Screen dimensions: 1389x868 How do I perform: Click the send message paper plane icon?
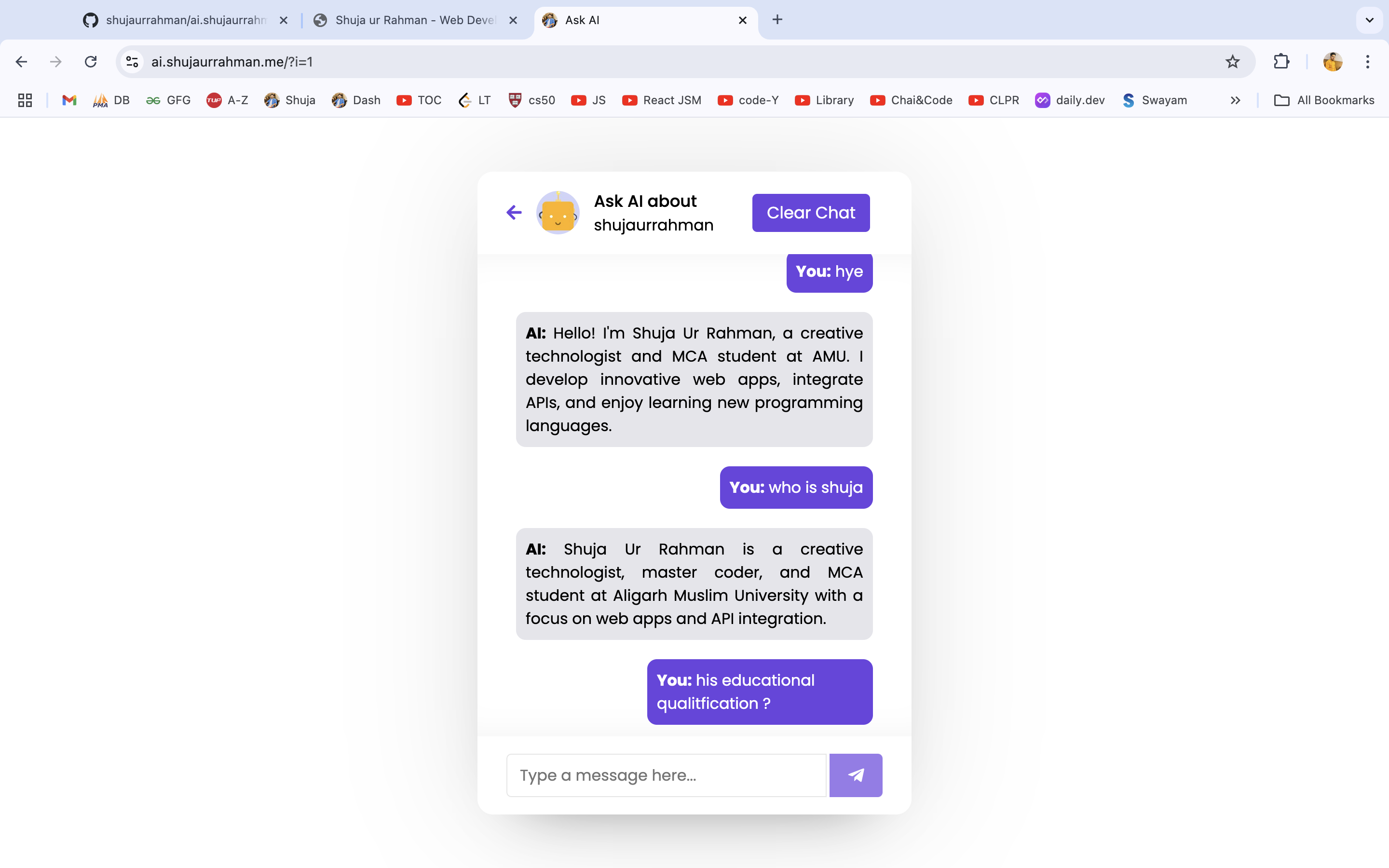pos(855,774)
